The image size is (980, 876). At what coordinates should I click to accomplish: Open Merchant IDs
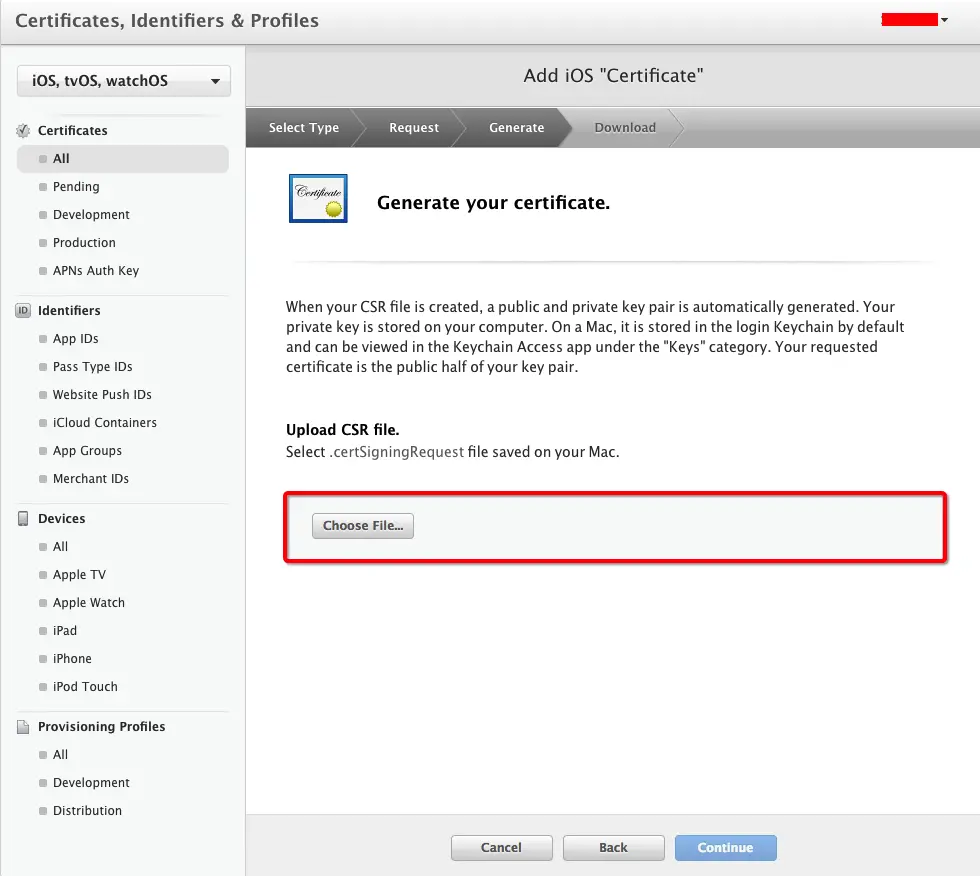(91, 479)
